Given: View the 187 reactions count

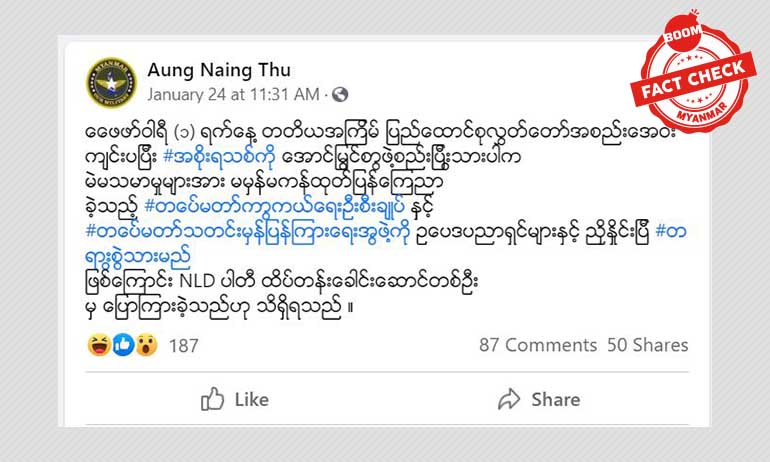Looking at the screenshot, I should 184,346.
